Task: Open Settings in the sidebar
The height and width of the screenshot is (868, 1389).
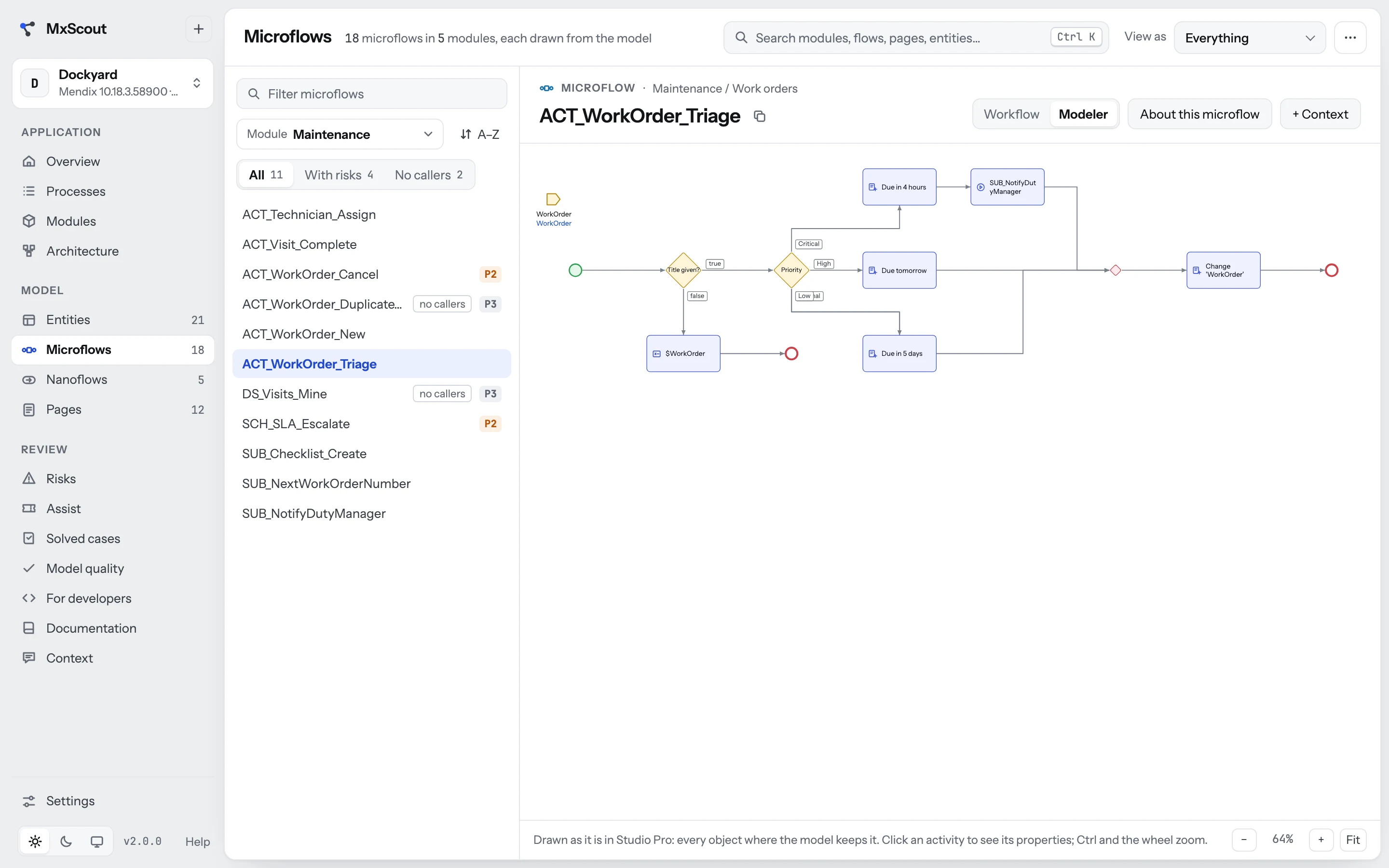Action: pyautogui.click(x=112, y=801)
